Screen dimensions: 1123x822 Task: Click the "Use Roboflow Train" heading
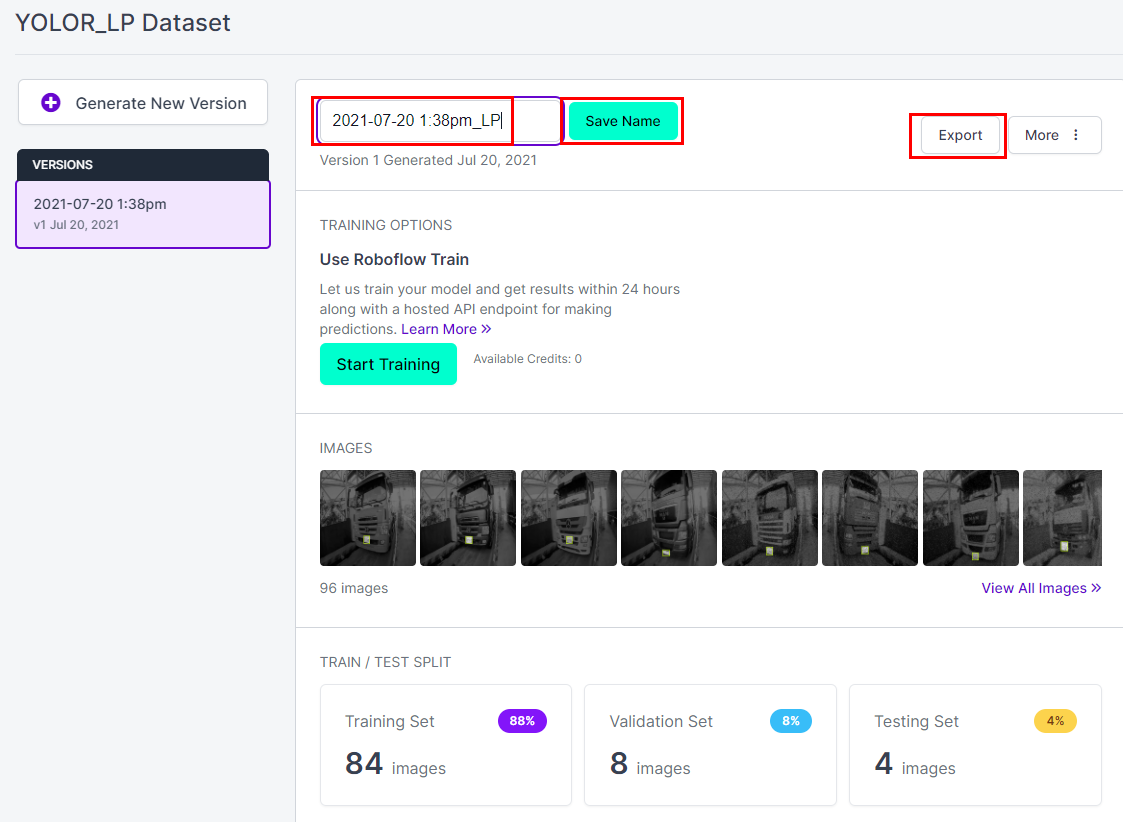pyautogui.click(x=394, y=259)
